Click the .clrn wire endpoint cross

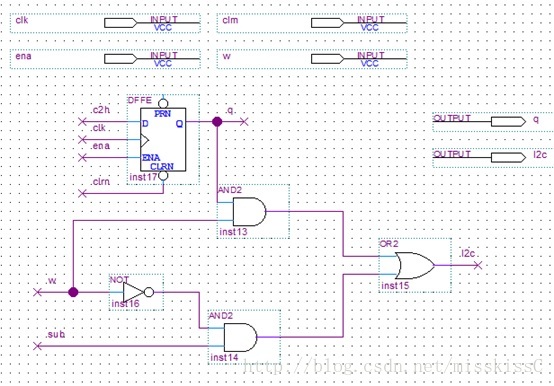click(x=82, y=193)
